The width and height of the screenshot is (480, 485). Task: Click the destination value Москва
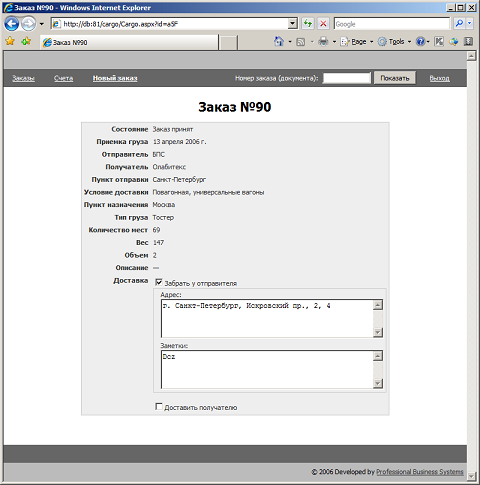(x=164, y=205)
